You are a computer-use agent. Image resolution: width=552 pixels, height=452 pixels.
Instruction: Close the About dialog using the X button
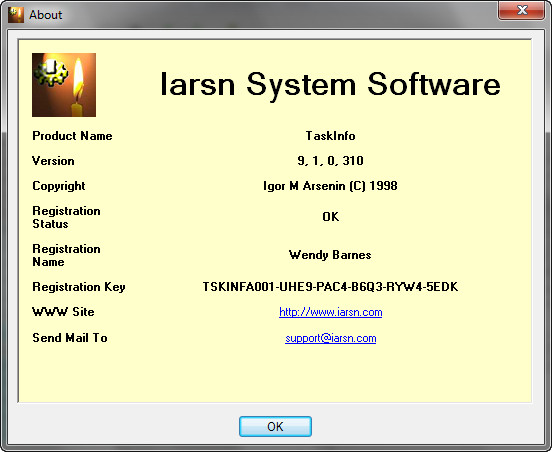pyautogui.click(x=522, y=10)
